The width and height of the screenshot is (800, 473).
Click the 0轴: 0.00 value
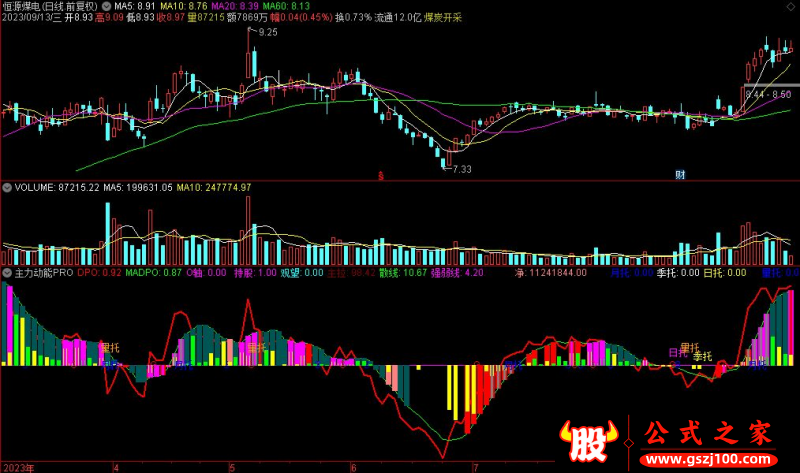pyautogui.click(x=206, y=273)
